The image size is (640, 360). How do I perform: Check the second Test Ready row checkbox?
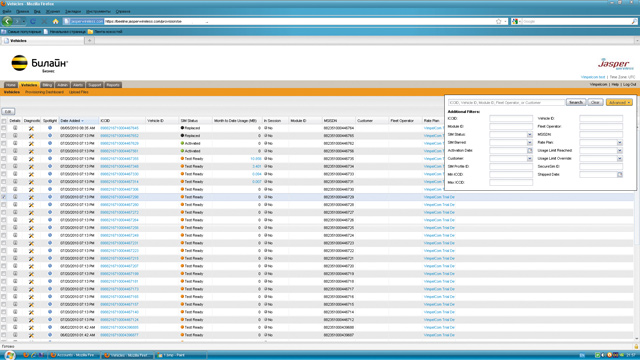tap(4, 167)
